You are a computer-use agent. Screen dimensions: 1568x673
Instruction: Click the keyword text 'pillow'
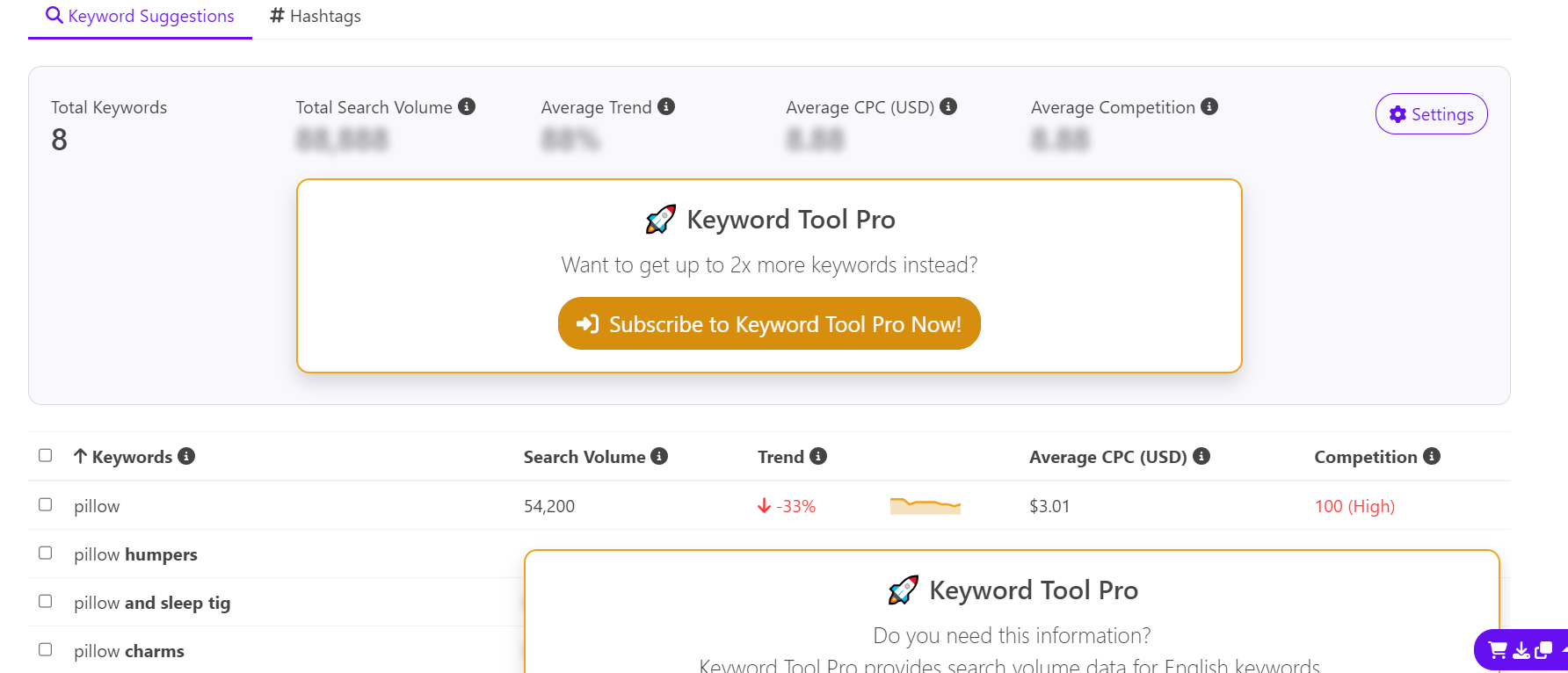tap(97, 506)
